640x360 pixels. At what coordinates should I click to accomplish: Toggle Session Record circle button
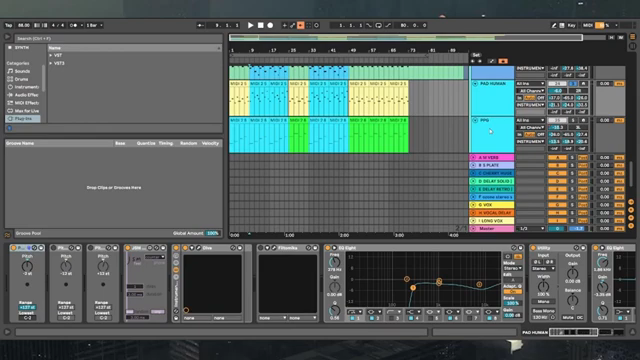click(x=316, y=25)
